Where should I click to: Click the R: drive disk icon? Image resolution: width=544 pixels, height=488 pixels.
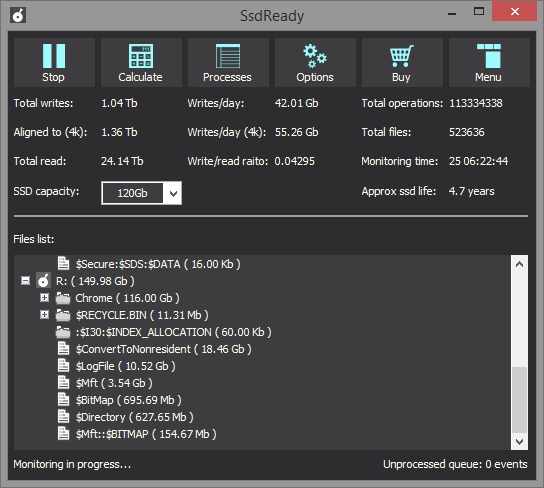43,281
